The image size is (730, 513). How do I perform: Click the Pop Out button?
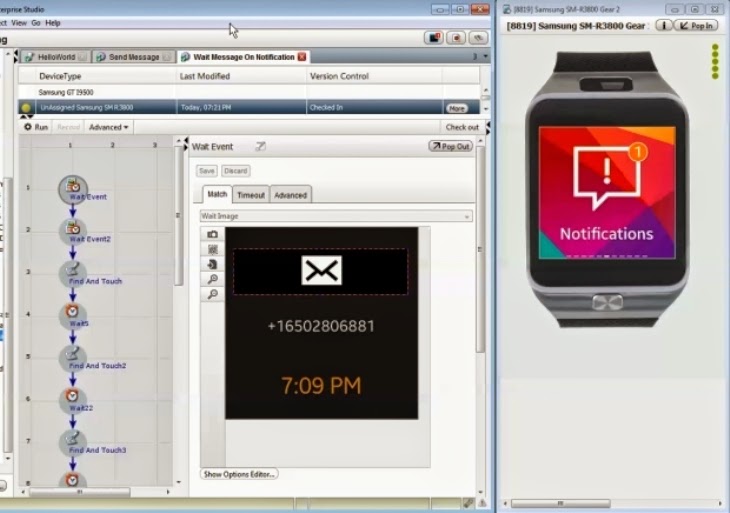pos(450,146)
